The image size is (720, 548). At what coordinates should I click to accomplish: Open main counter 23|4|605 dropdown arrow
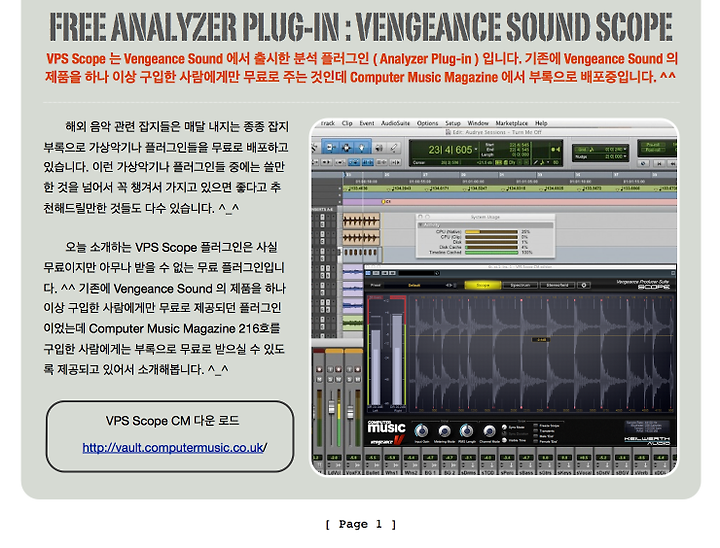476,150
